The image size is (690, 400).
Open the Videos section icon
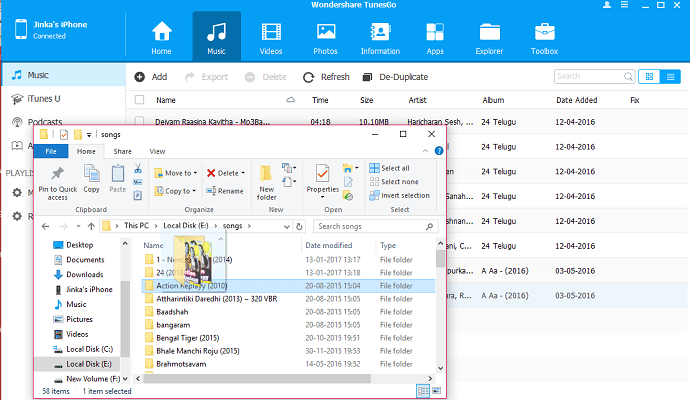[x=270, y=36]
